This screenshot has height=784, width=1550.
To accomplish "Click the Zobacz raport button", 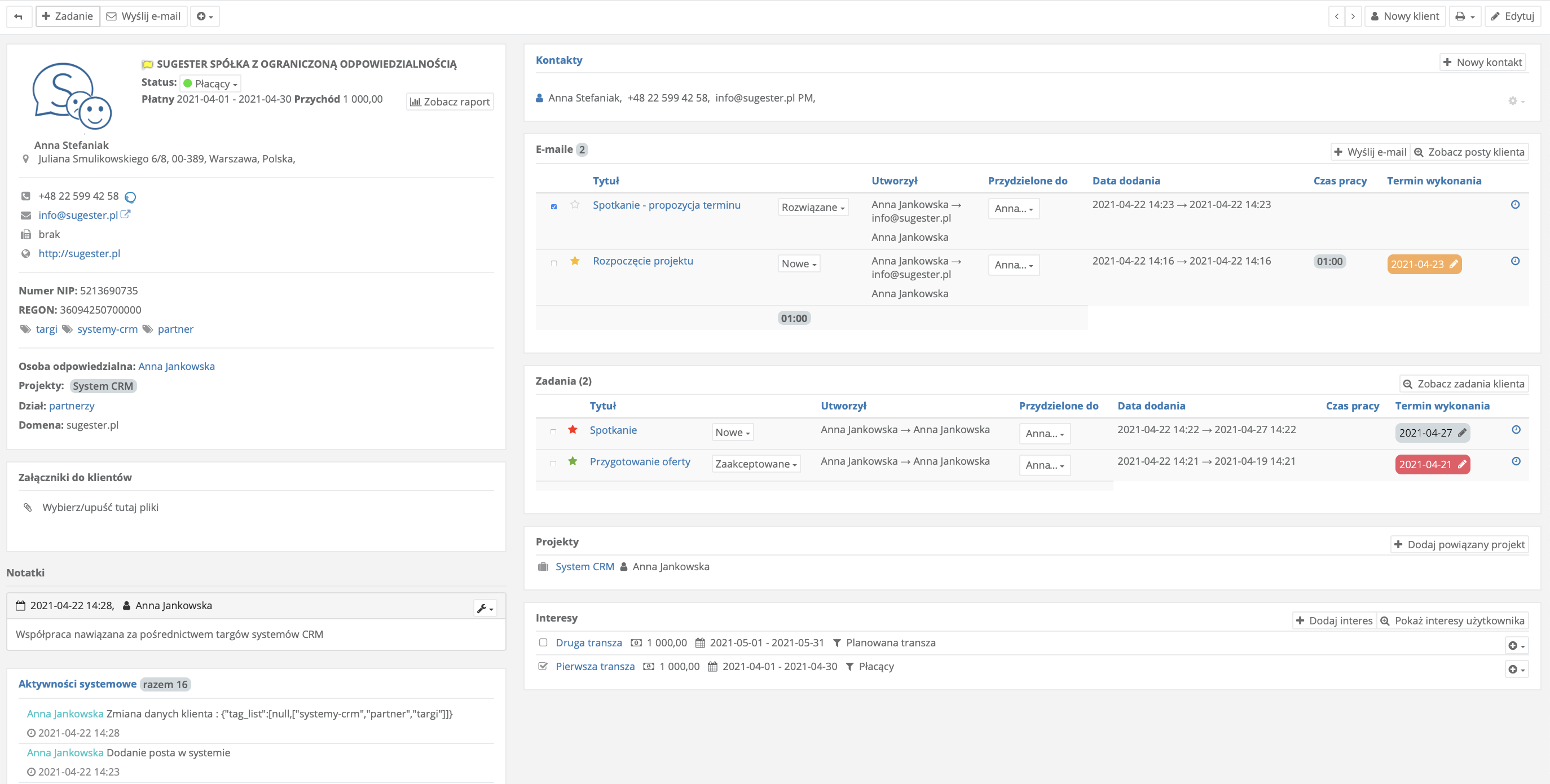I will pos(450,102).
